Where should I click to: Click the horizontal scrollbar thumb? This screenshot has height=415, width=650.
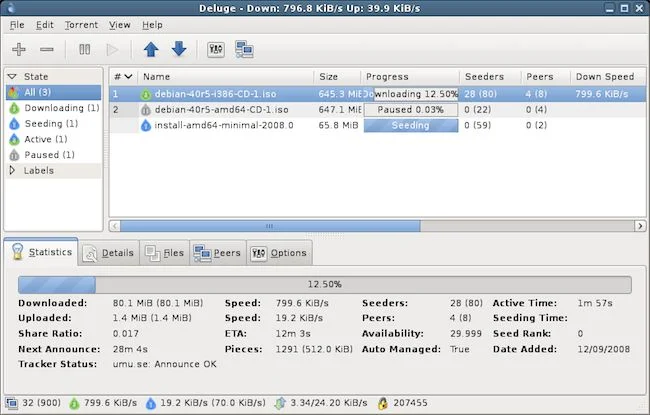pyautogui.click(x=270, y=226)
